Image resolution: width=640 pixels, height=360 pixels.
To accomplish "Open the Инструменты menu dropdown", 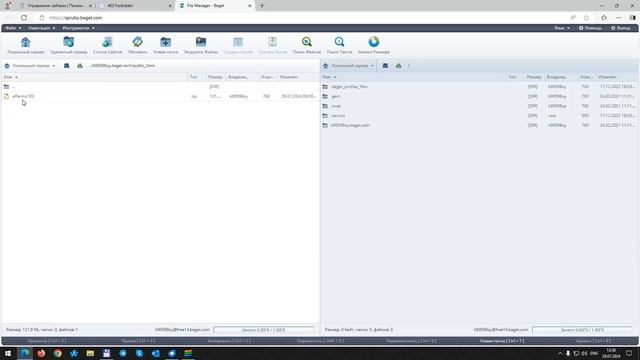I will click(x=78, y=28).
